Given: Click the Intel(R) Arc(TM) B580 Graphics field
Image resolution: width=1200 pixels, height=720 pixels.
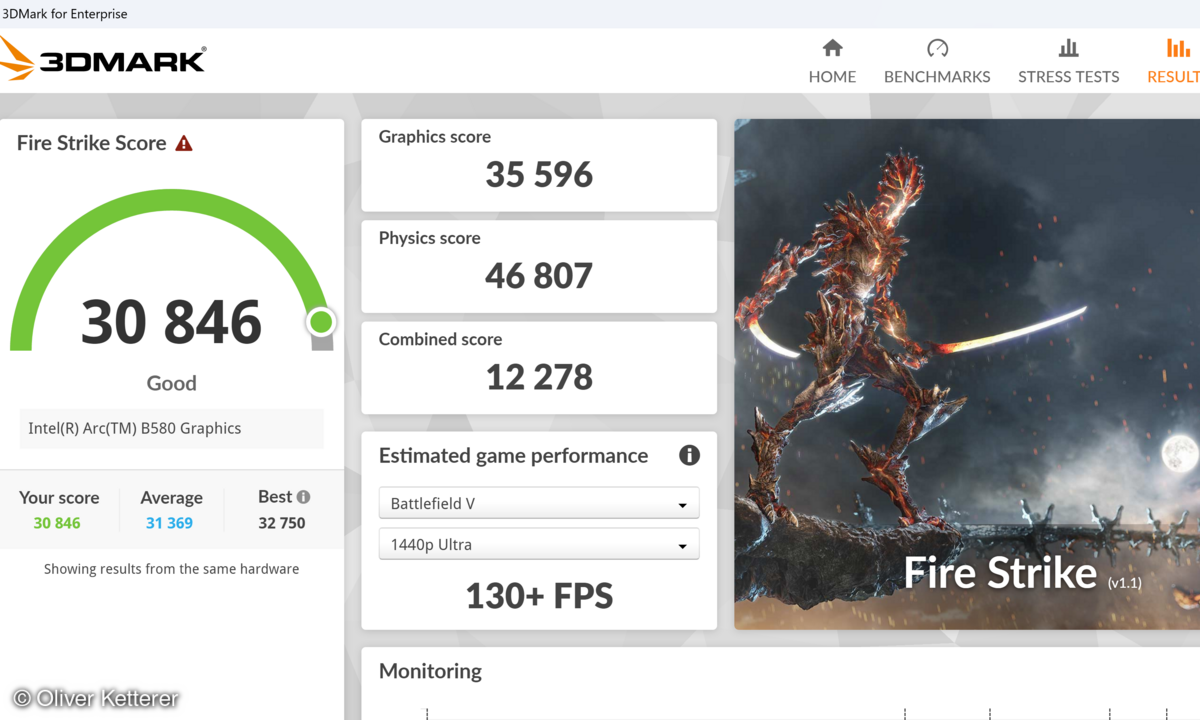Looking at the screenshot, I should pyautogui.click(x=171, y=428).
